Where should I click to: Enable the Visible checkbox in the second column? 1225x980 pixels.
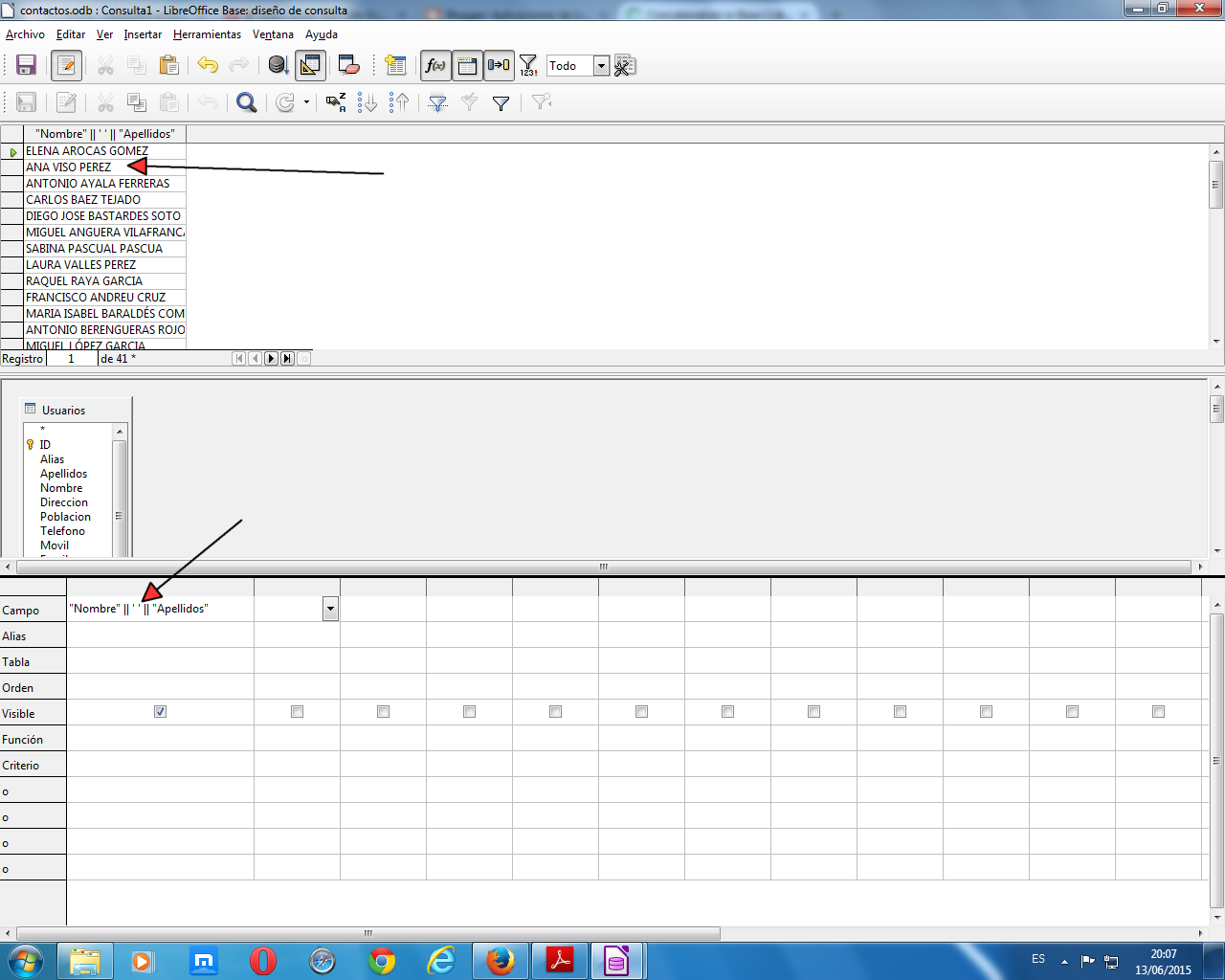point(296,711)
